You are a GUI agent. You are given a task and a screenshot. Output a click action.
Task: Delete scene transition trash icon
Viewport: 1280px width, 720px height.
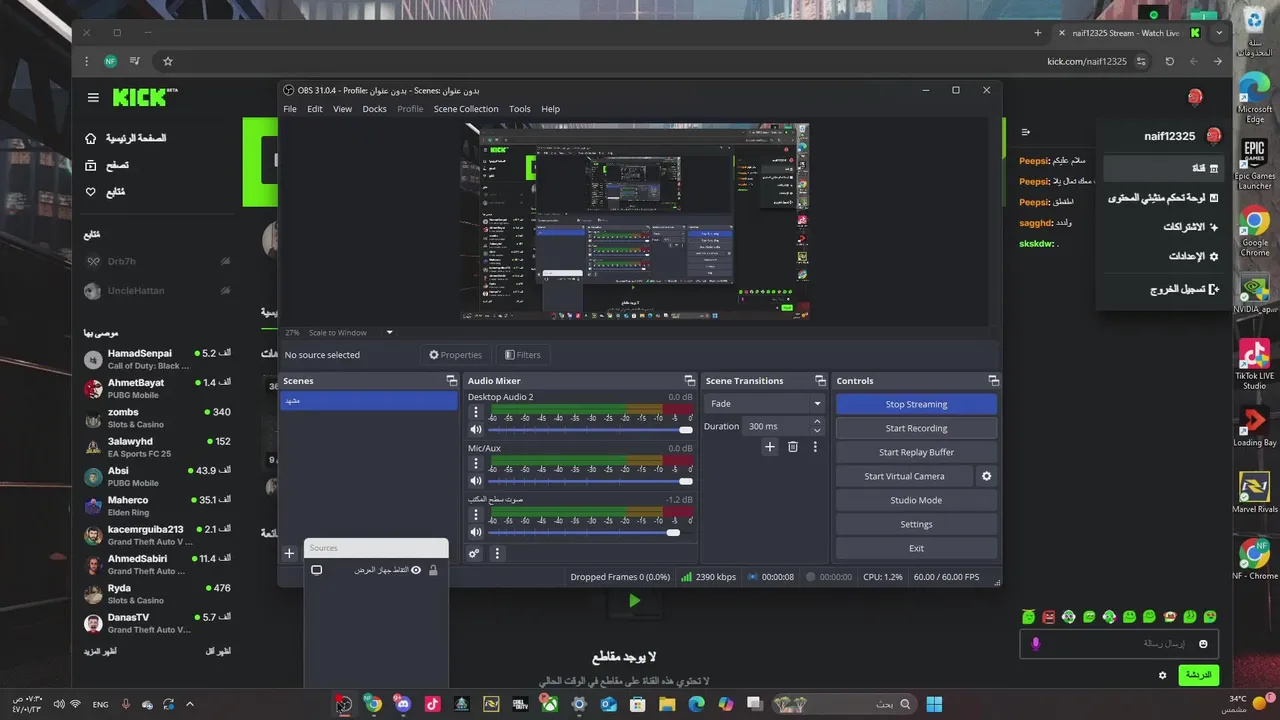tap(793, 447)
